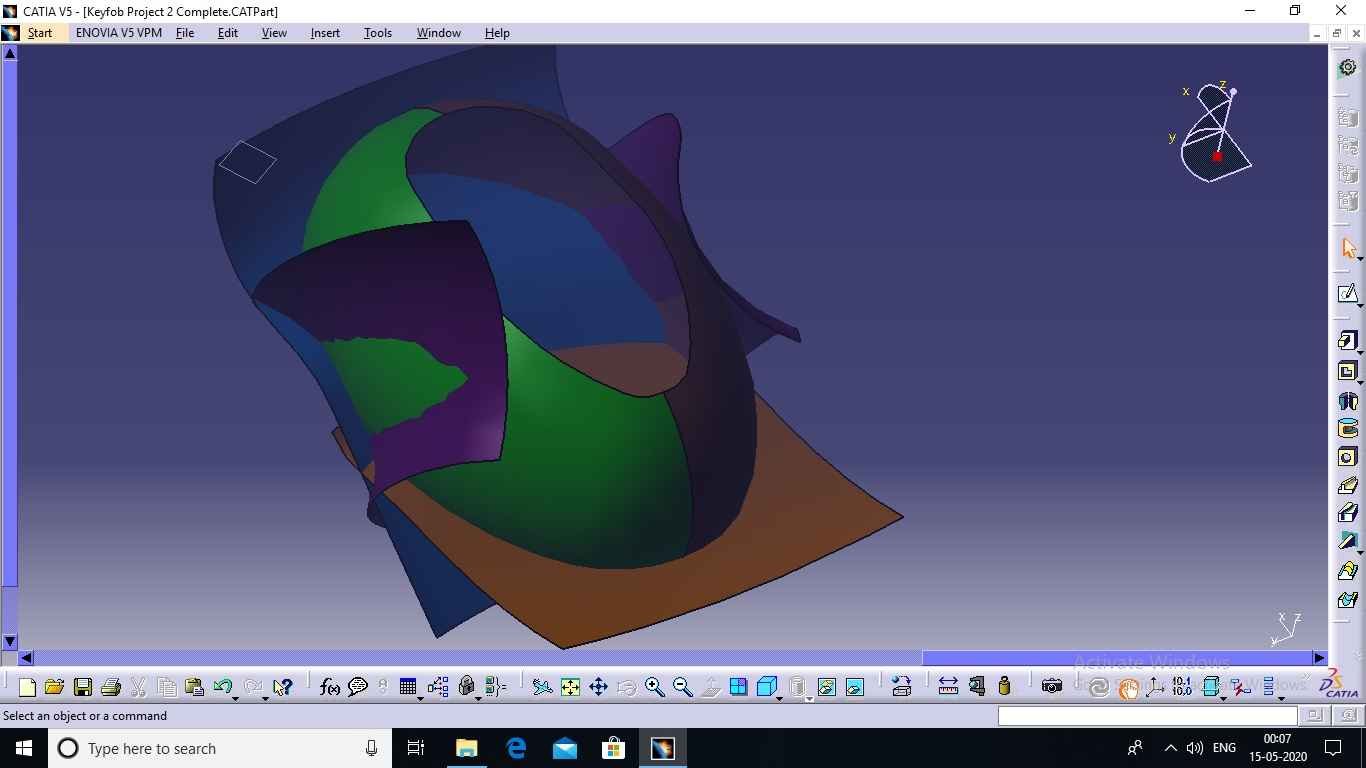Open the Insert menu
Screen dimensions: 1366x768
325,33
